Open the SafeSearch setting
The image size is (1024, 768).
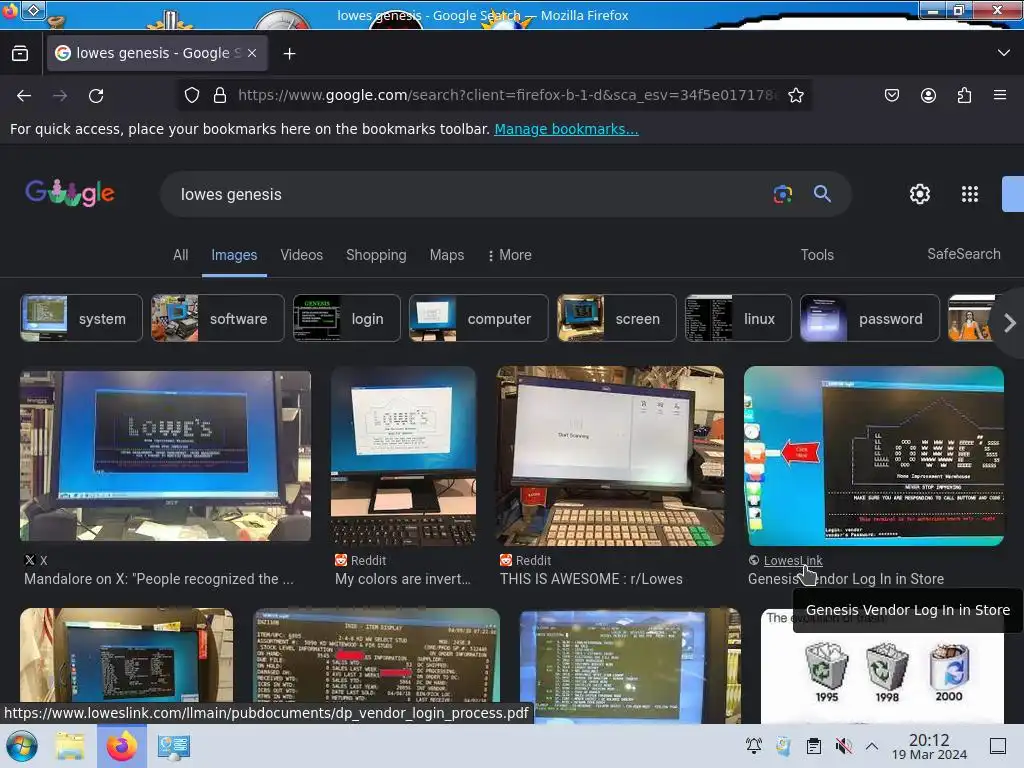pyautogui.click(x=964, y=255)
